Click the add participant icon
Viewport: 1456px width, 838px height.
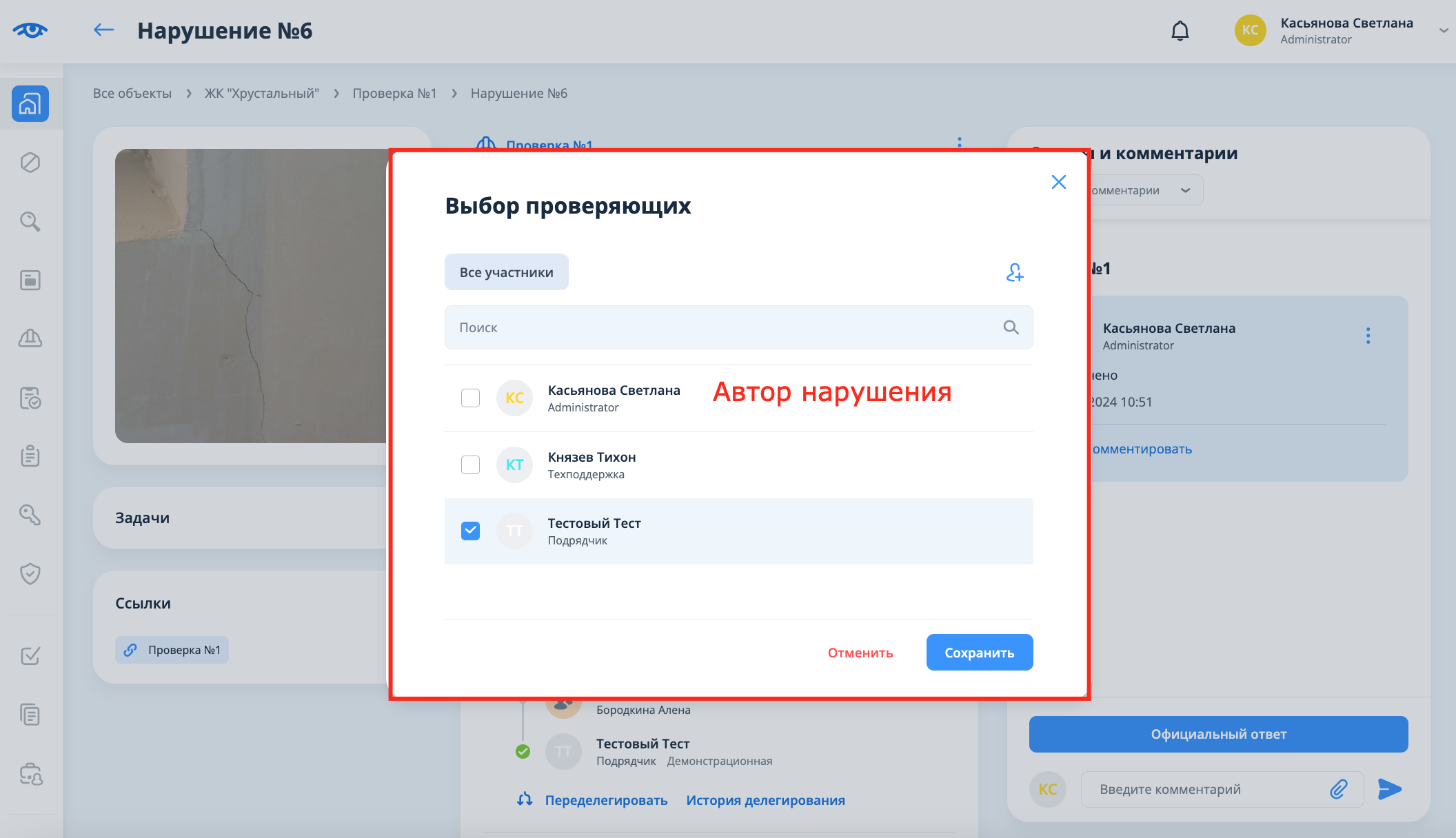tap(1014, 273)
